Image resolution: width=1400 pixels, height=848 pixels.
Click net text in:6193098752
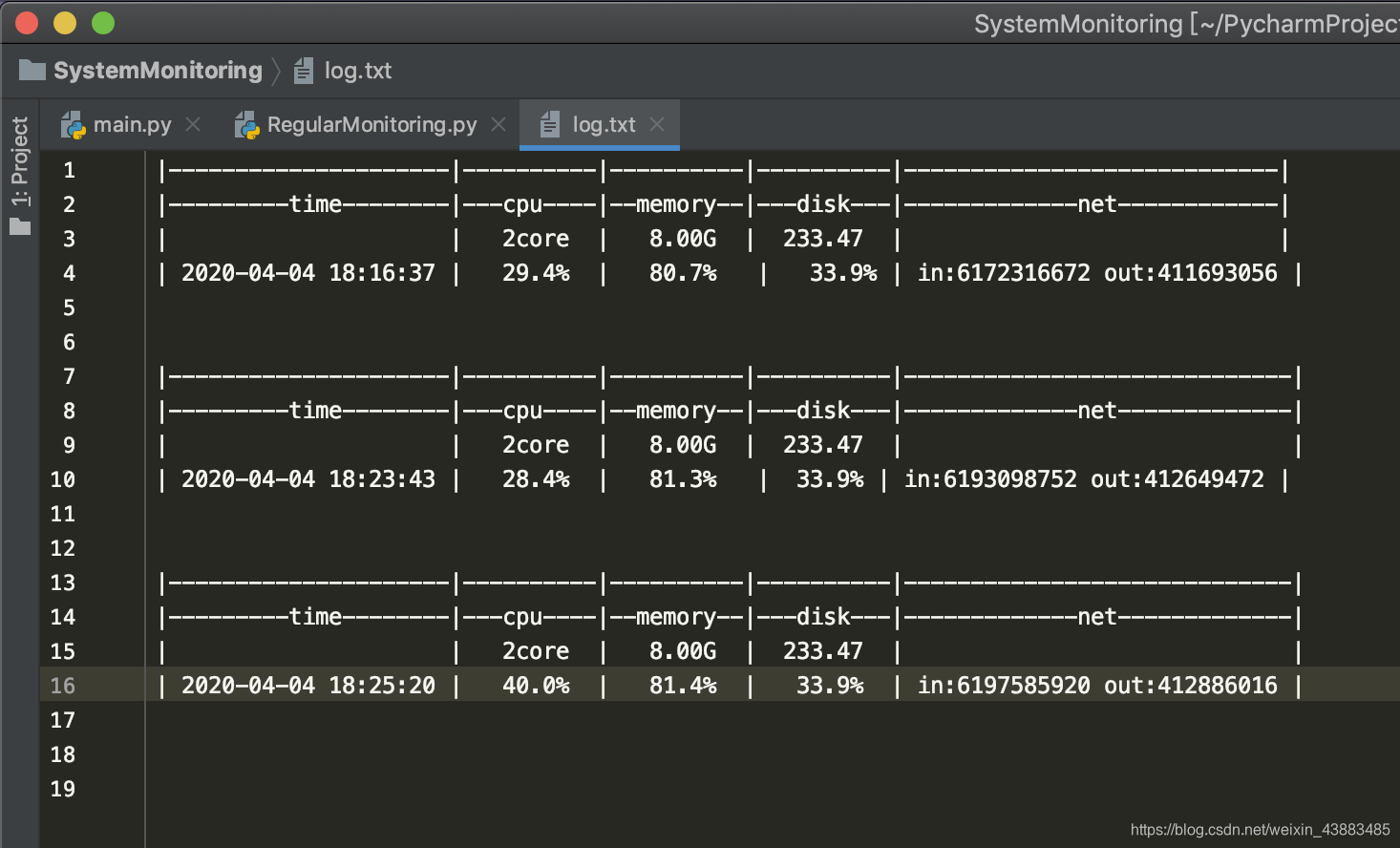pos(990,479)
